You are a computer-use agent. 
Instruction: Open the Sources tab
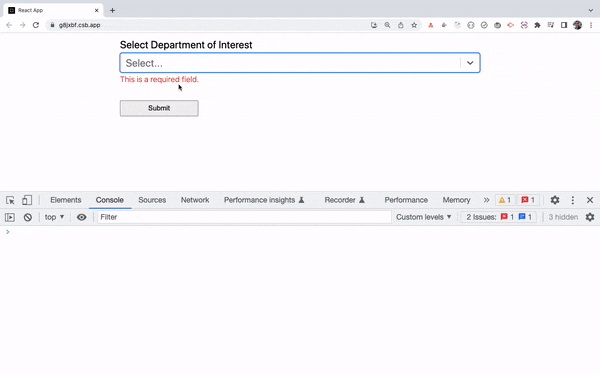pos(152,200)
